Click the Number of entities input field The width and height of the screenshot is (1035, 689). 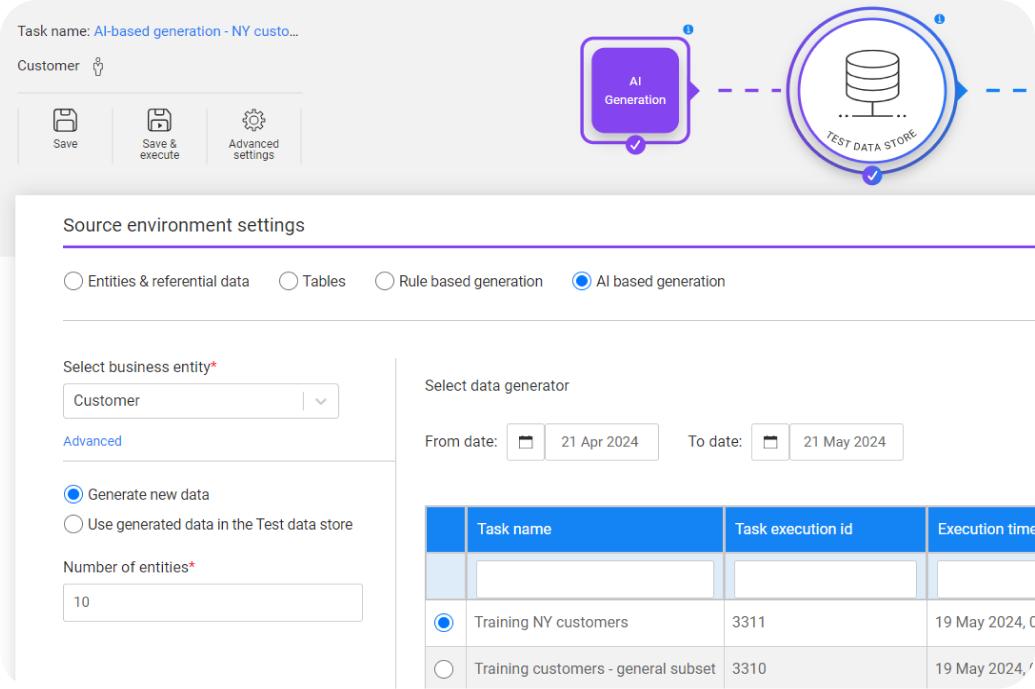click(x=212, y=603)
